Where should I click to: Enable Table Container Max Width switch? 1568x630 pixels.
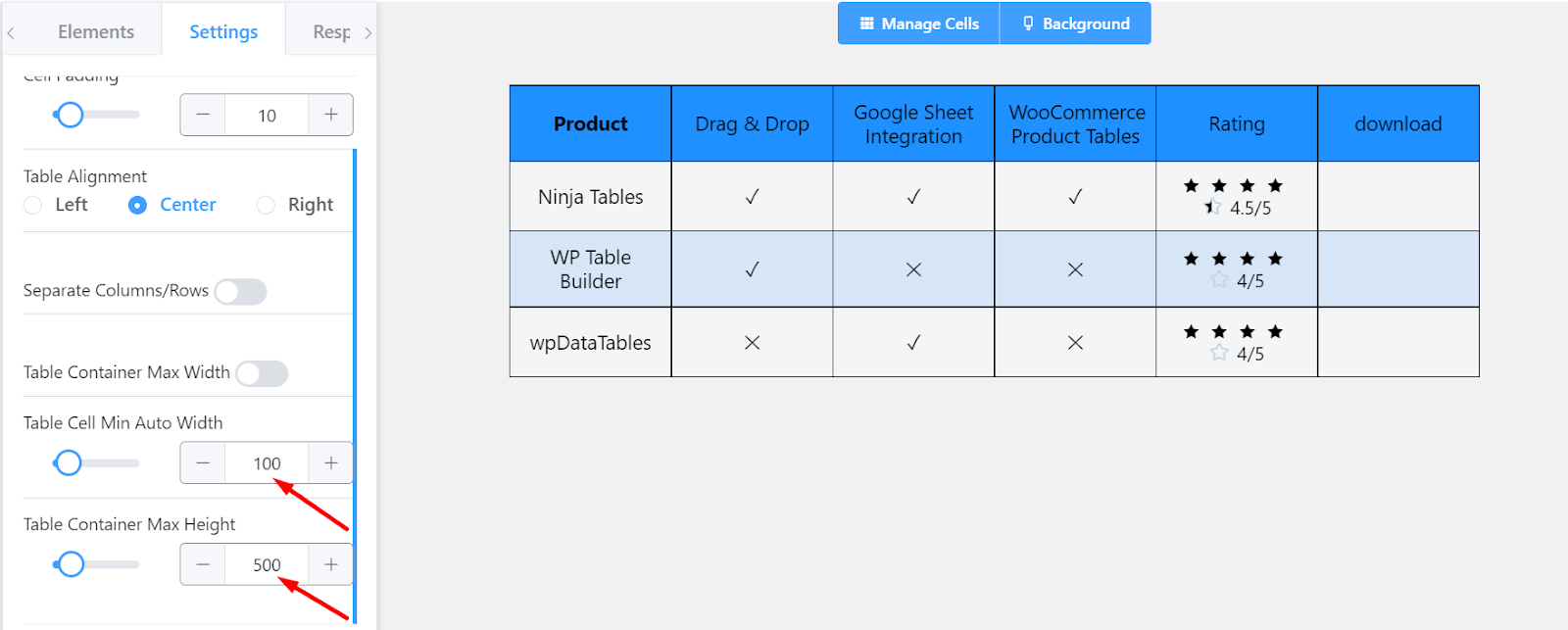(262, 373)
